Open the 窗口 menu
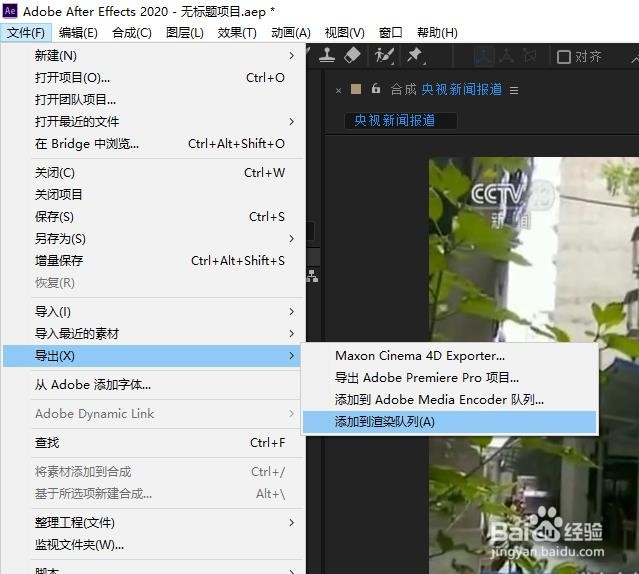 tap(390, 33)
